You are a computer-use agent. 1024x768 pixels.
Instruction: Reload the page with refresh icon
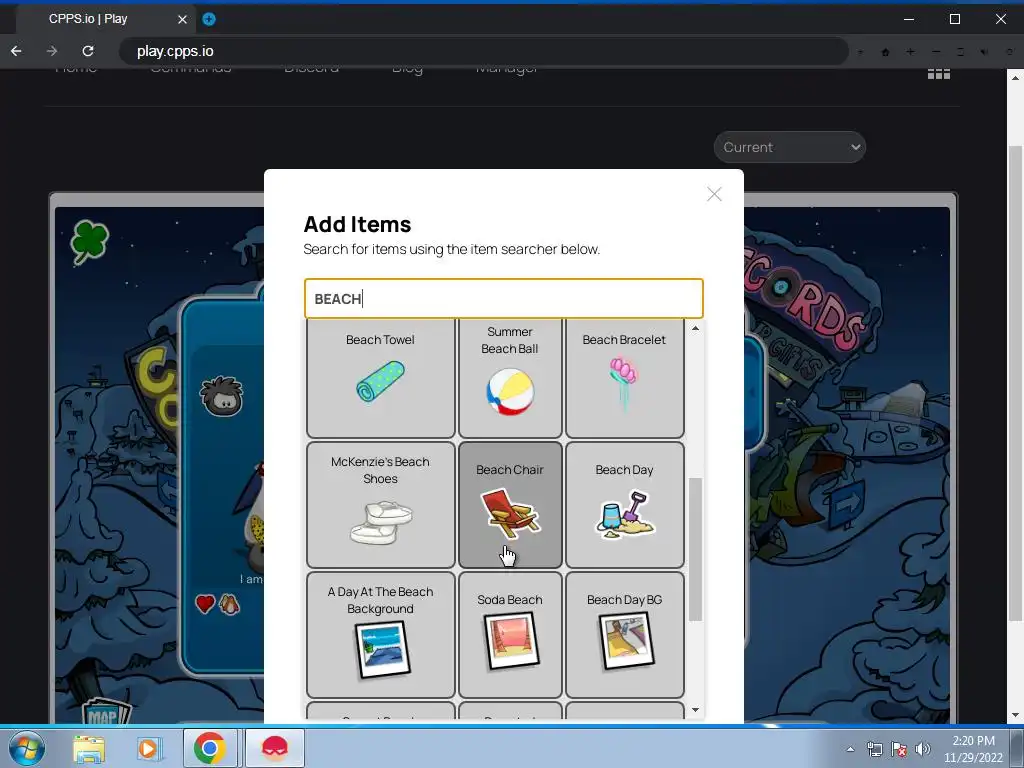click(x=88, y=51)
